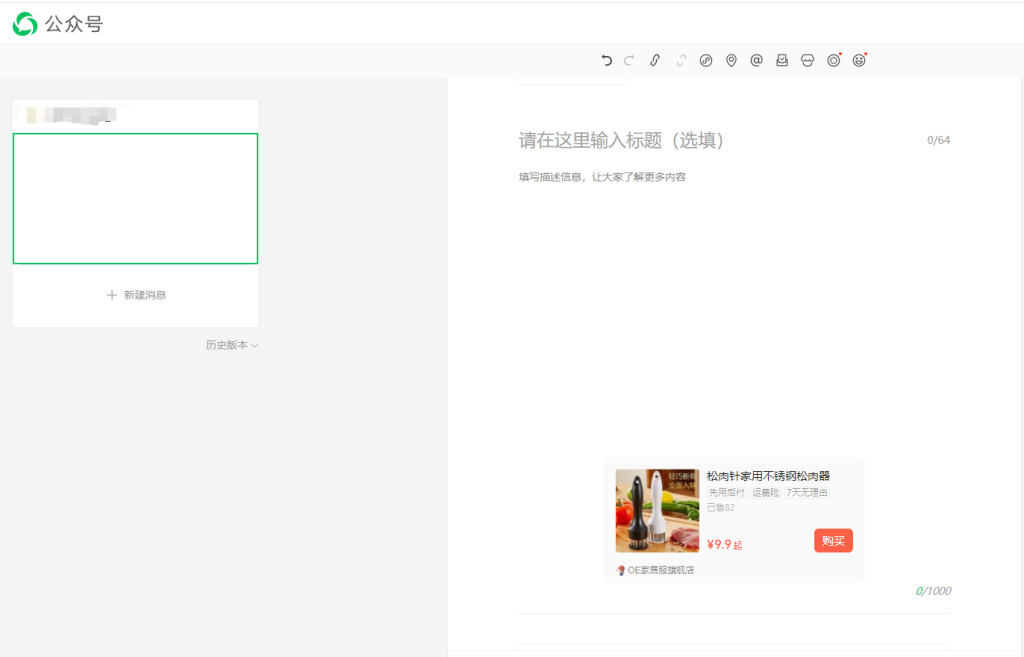The width and height of the screenshot is (1024, 657).
Task: Click the 运费险 tag
Action: pos(765,492)
